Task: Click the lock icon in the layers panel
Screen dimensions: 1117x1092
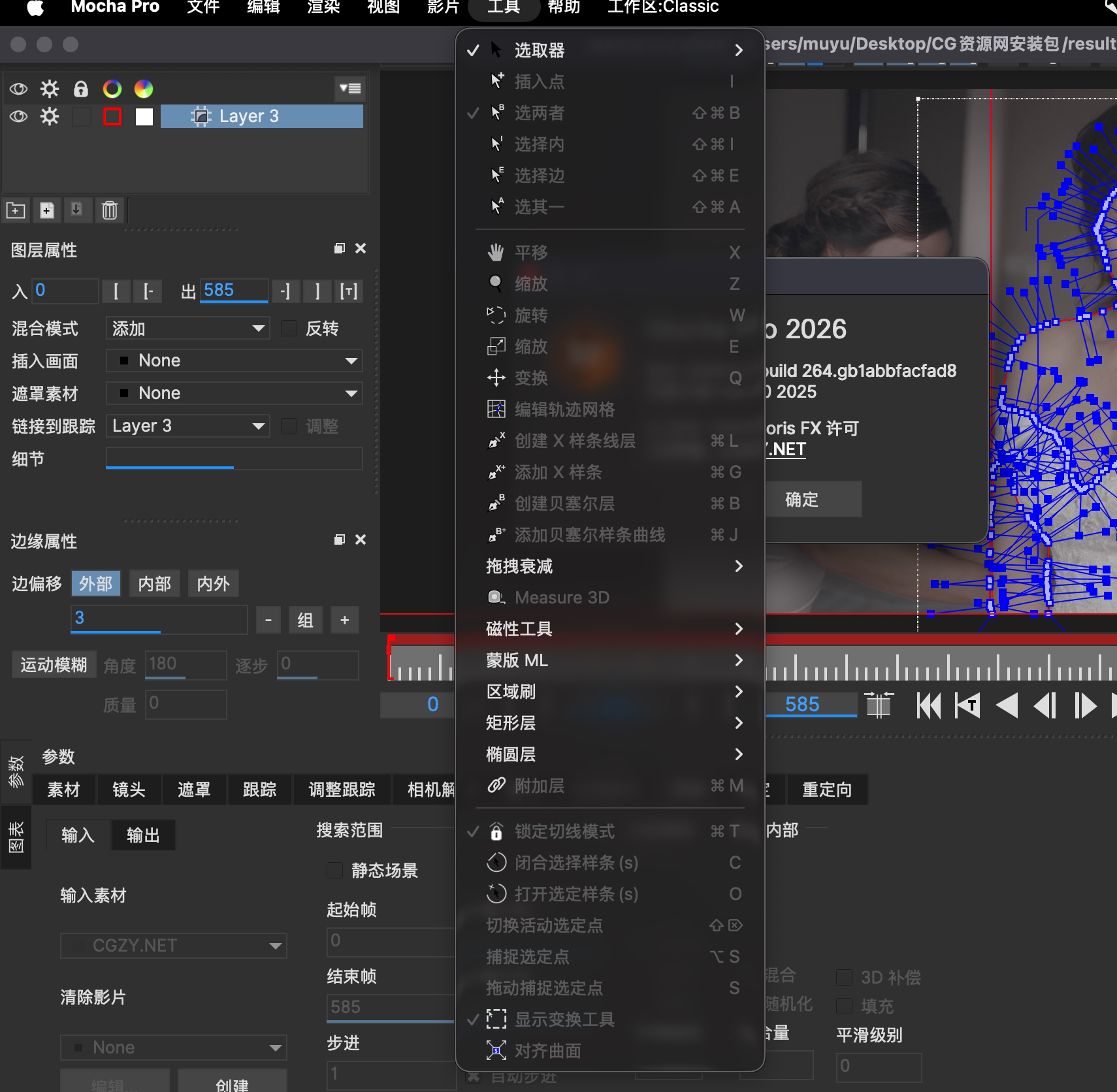Action: [80, 88]
